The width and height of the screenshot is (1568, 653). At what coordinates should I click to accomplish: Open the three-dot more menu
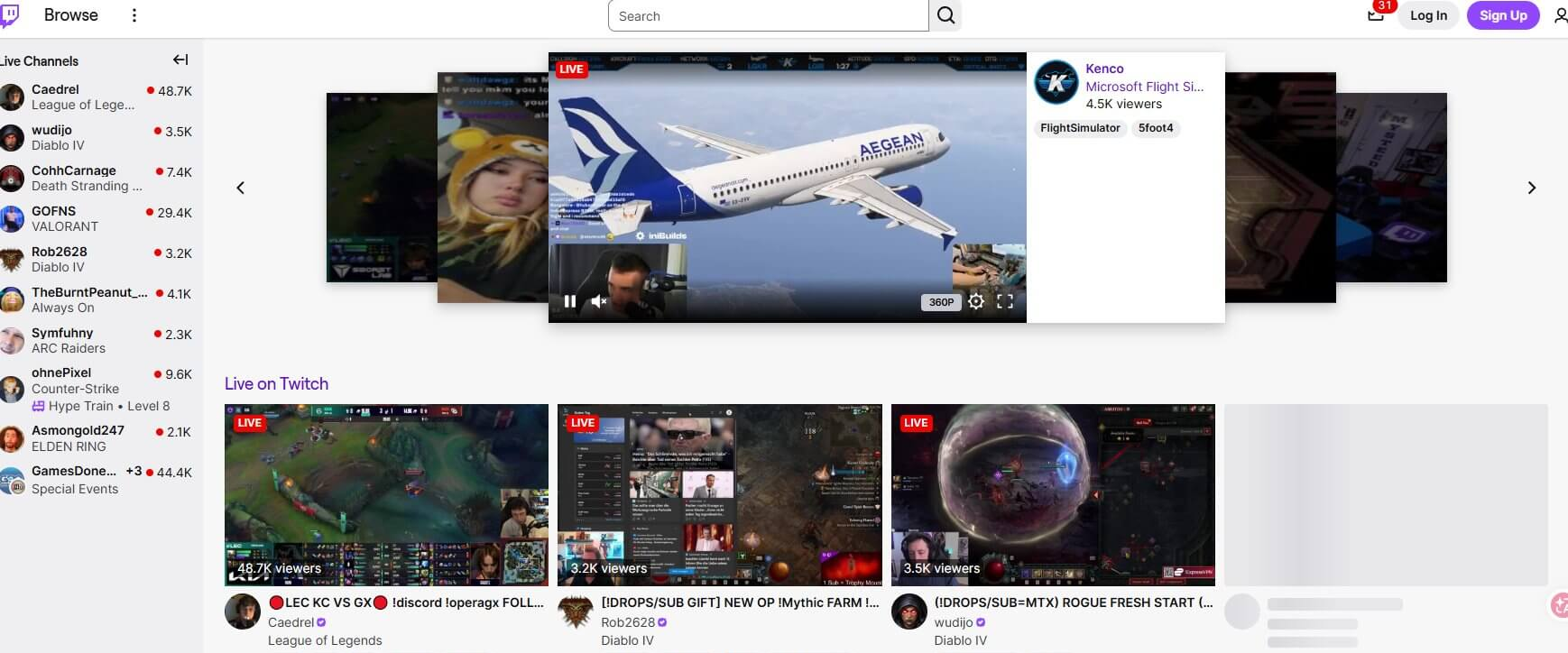(134, 15)
